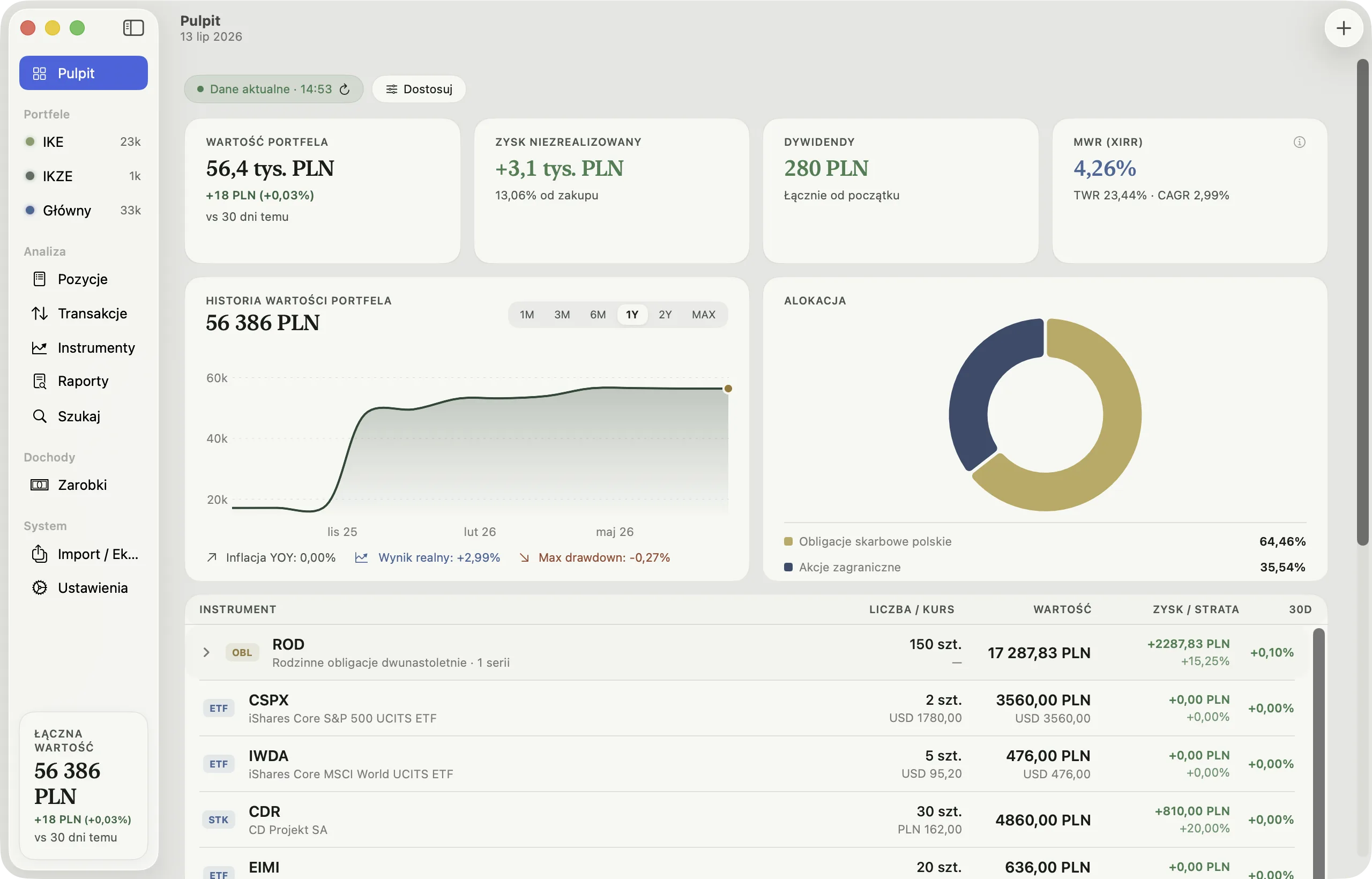Click the main page vertical scrollbar
Screen dimensions: 1372x879
click(1362, 302)
